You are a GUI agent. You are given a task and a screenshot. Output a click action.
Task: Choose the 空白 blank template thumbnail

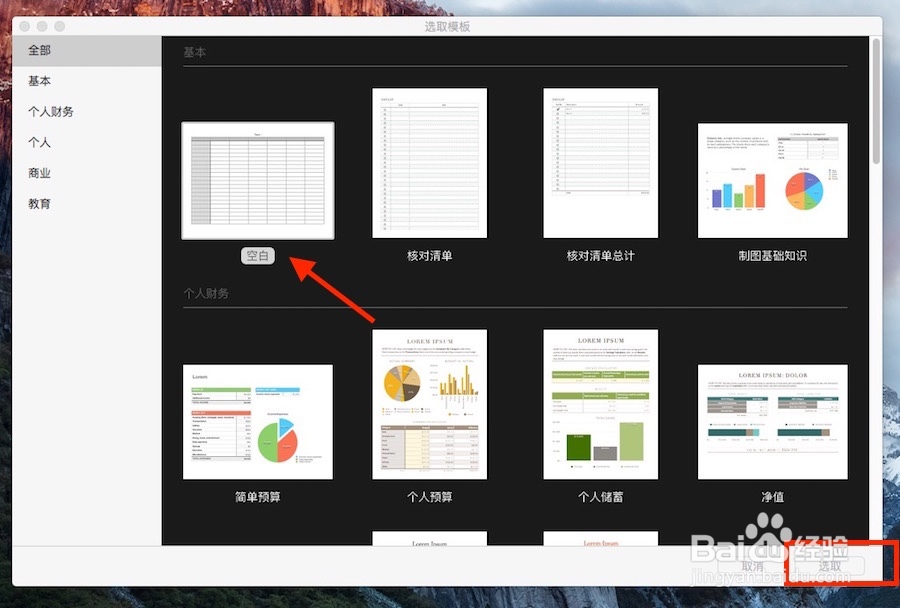(x=258, y=180)
